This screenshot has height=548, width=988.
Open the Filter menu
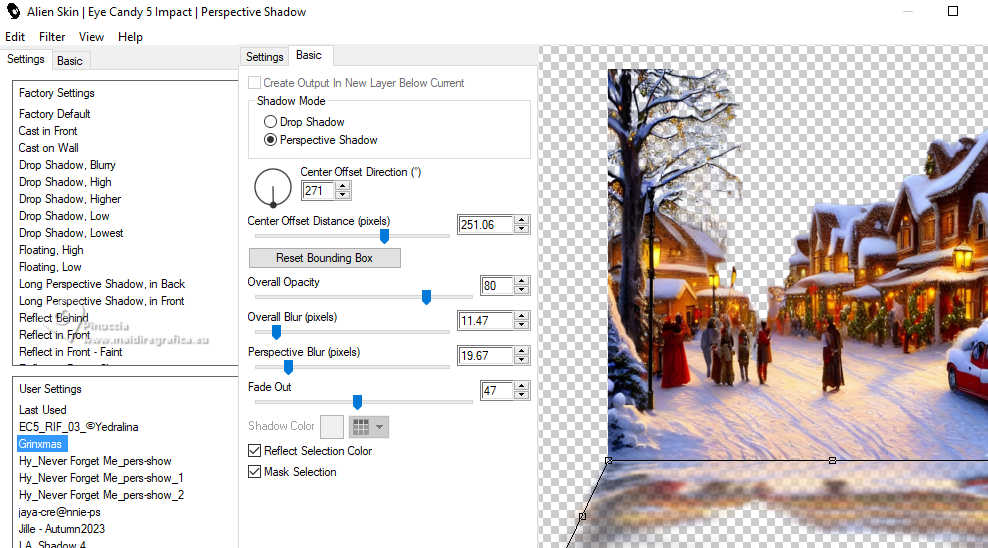pyautogui.click(x=52, y=37)
